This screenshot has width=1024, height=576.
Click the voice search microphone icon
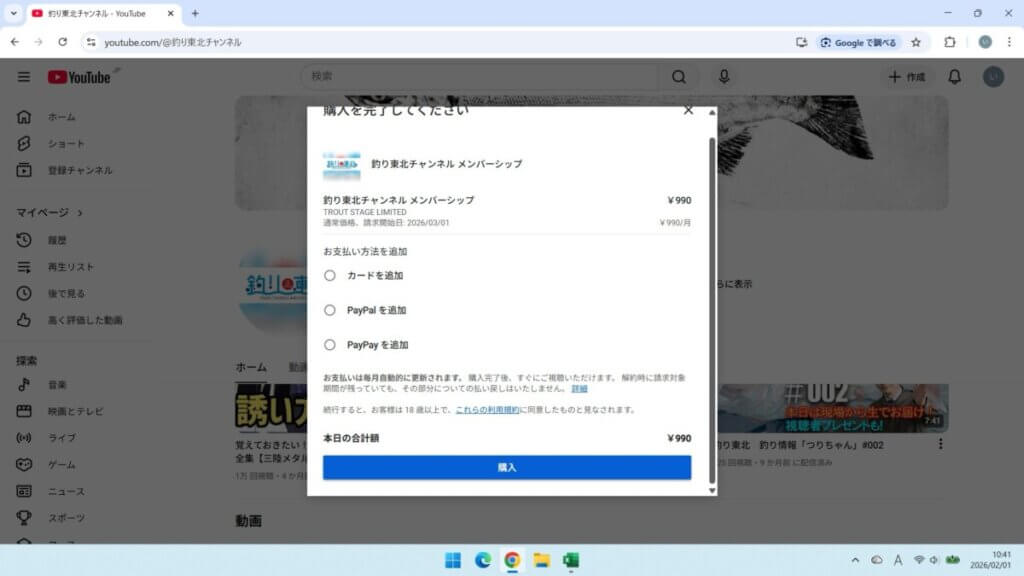(724, 77)
